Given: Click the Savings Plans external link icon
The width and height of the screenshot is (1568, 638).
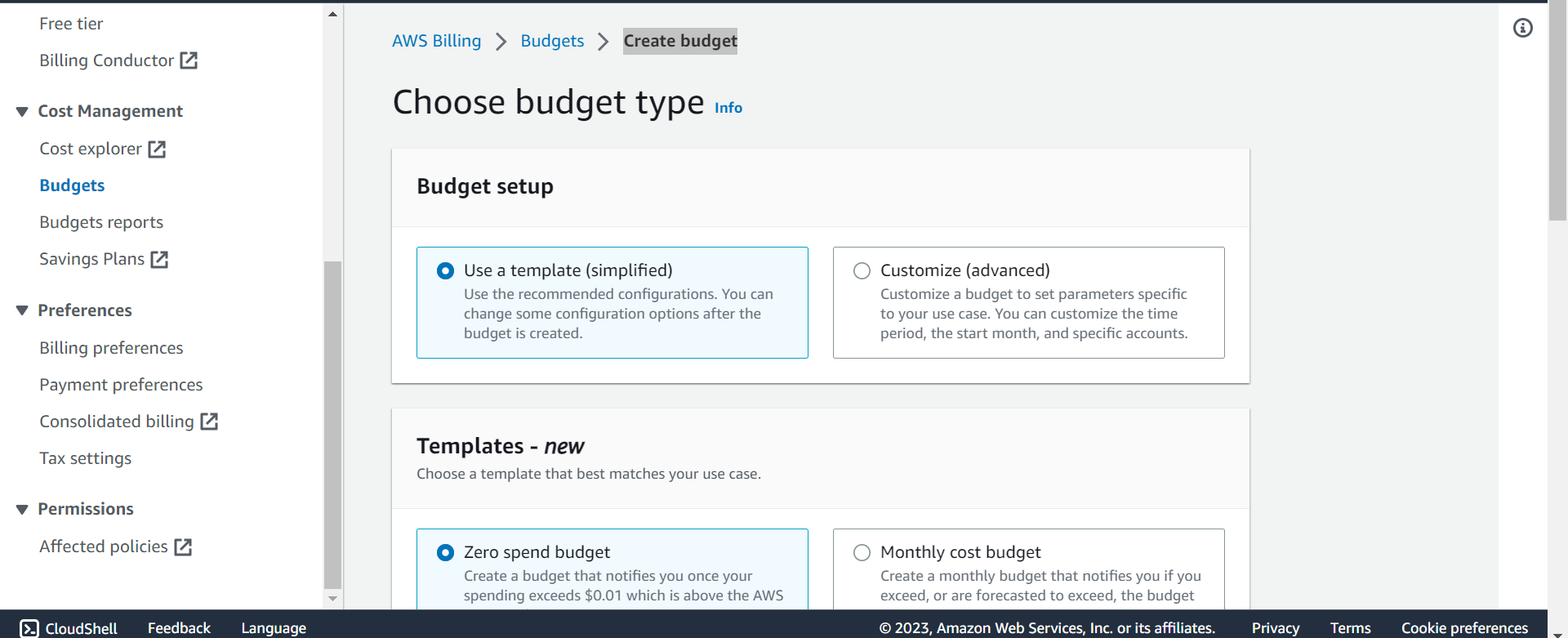Looking at the screenshot, I should pos(159,260).
